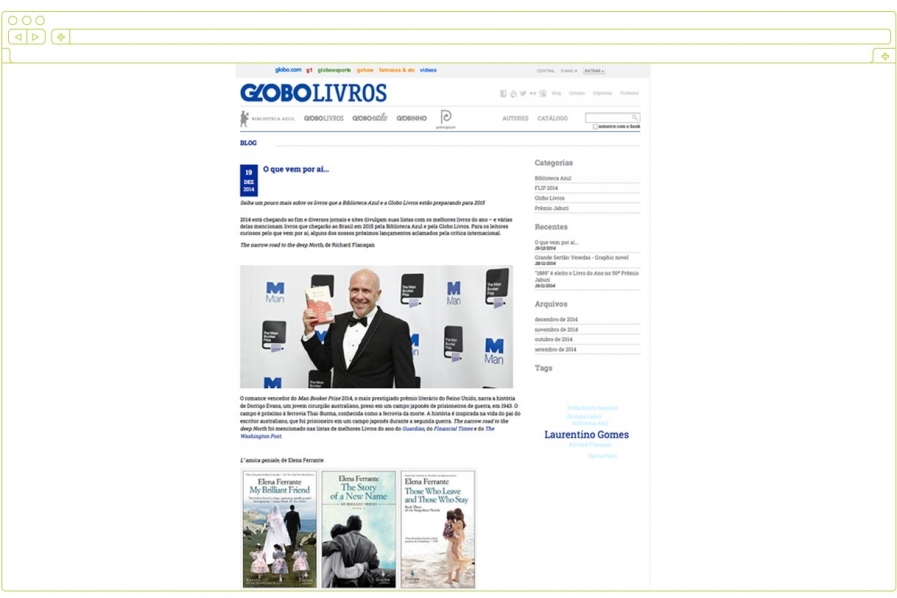
Task: Click the 19 DEZ 2014 date badge
Action: point(249,180)
